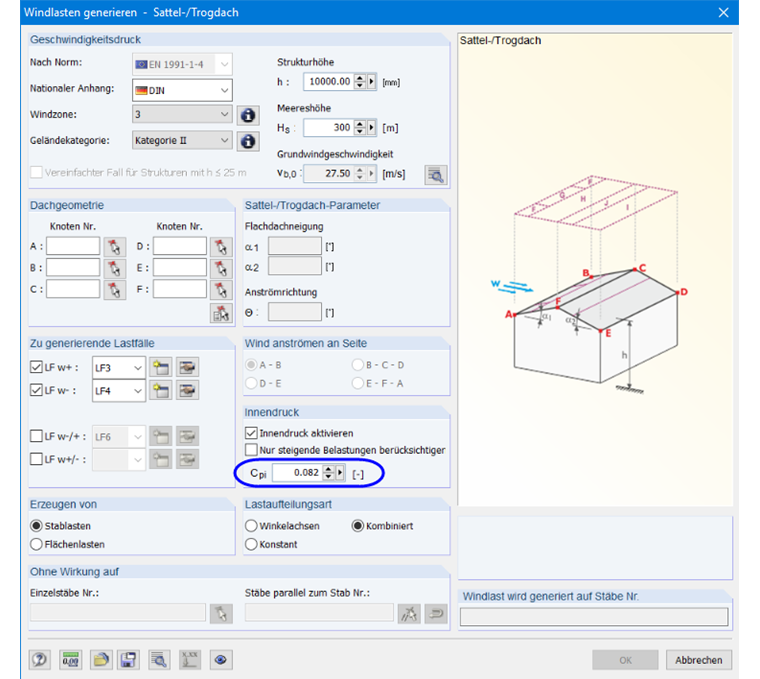Click the Meereshöhe Hs value field
The image size is (760, 679).
(x=329, y=128)
